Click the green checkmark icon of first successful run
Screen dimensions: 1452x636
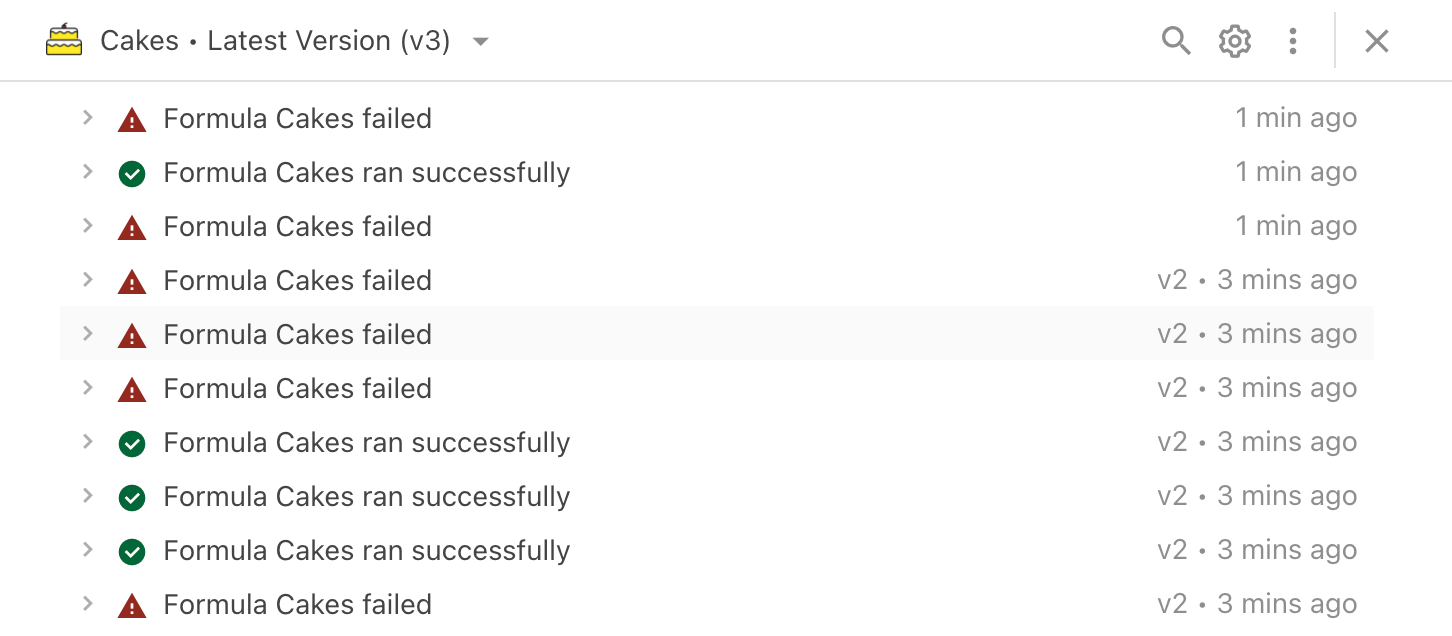[132, 174]
